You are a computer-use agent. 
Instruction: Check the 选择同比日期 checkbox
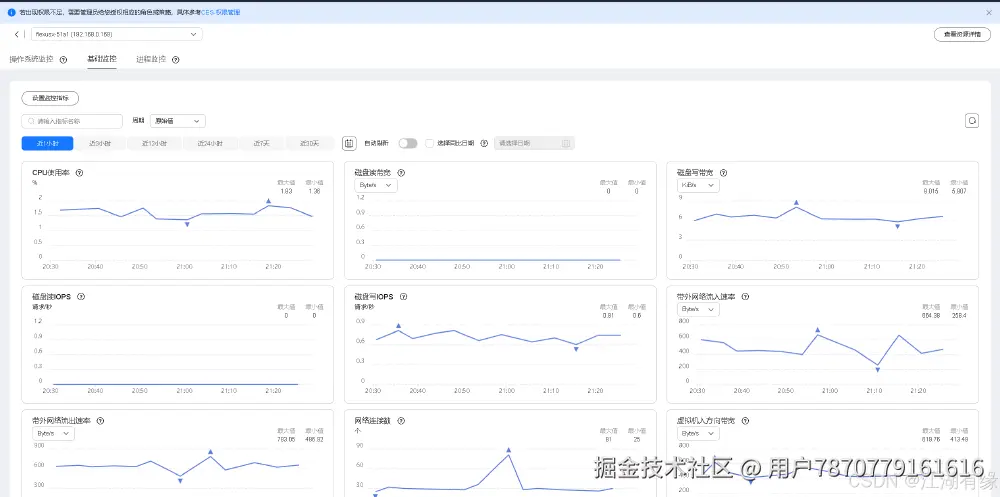[x=430, y=144]
